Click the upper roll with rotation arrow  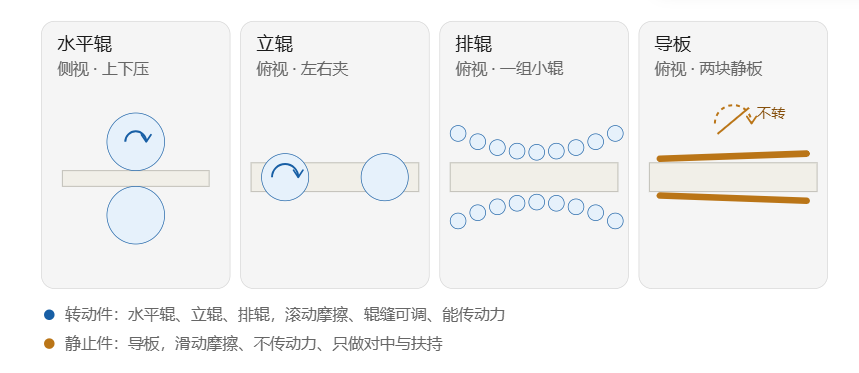coord(136,142)
